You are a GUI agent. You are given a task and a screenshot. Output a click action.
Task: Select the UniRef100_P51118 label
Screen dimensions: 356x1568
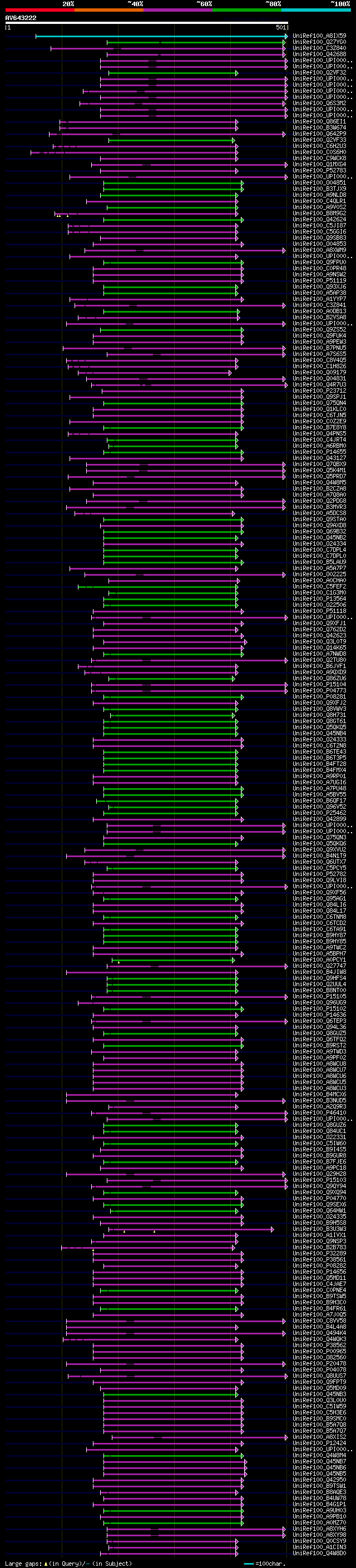click(x=319, y=611)
